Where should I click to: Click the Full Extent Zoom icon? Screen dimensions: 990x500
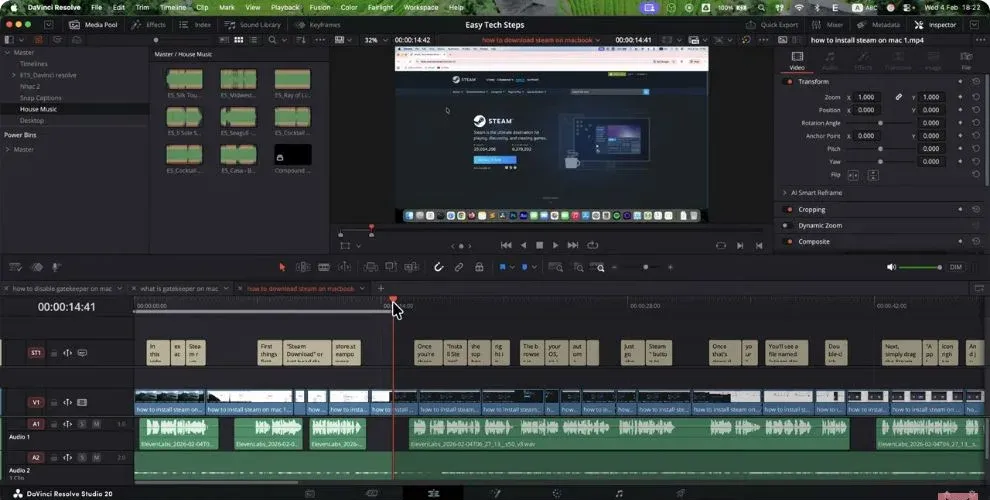[x=556, y=267]
